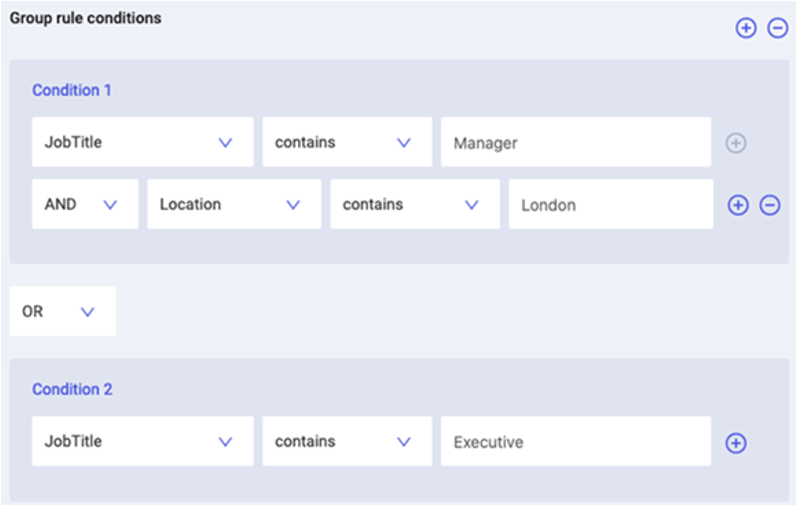Add a rule after the London row

(x=738, y=205)
